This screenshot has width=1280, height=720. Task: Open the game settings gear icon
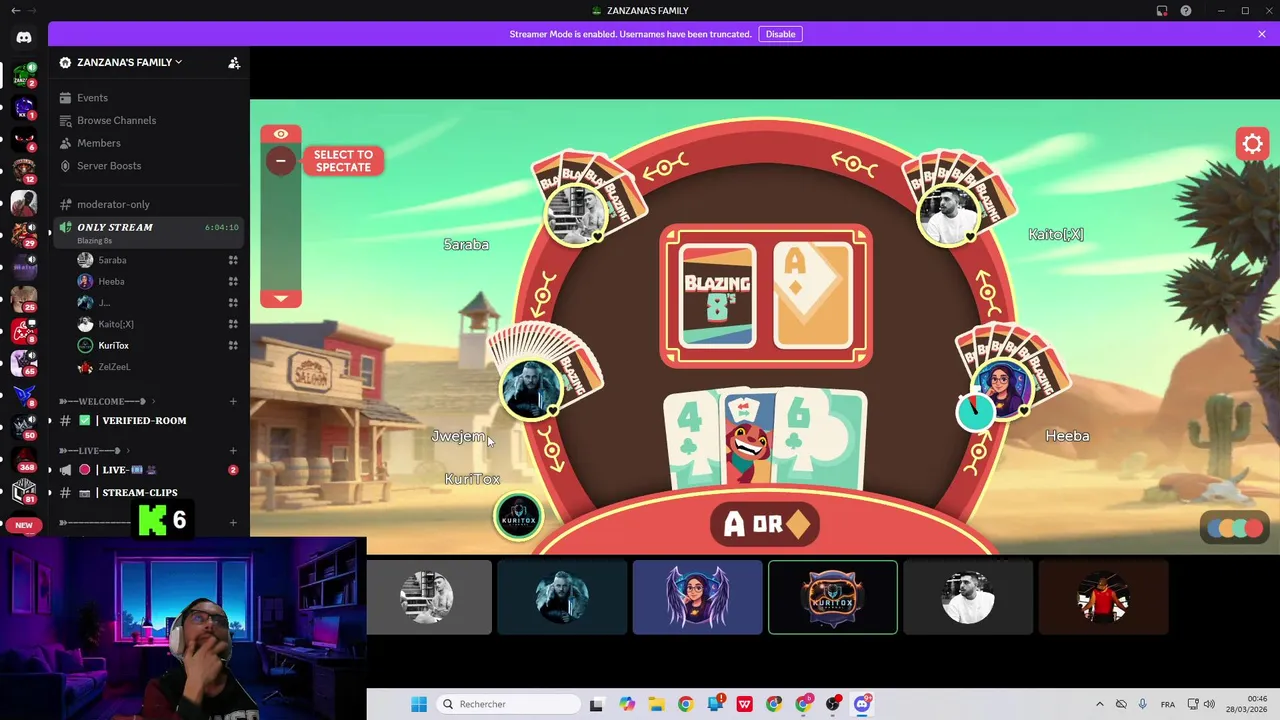pyautogui.click(x=1252, y=145)
